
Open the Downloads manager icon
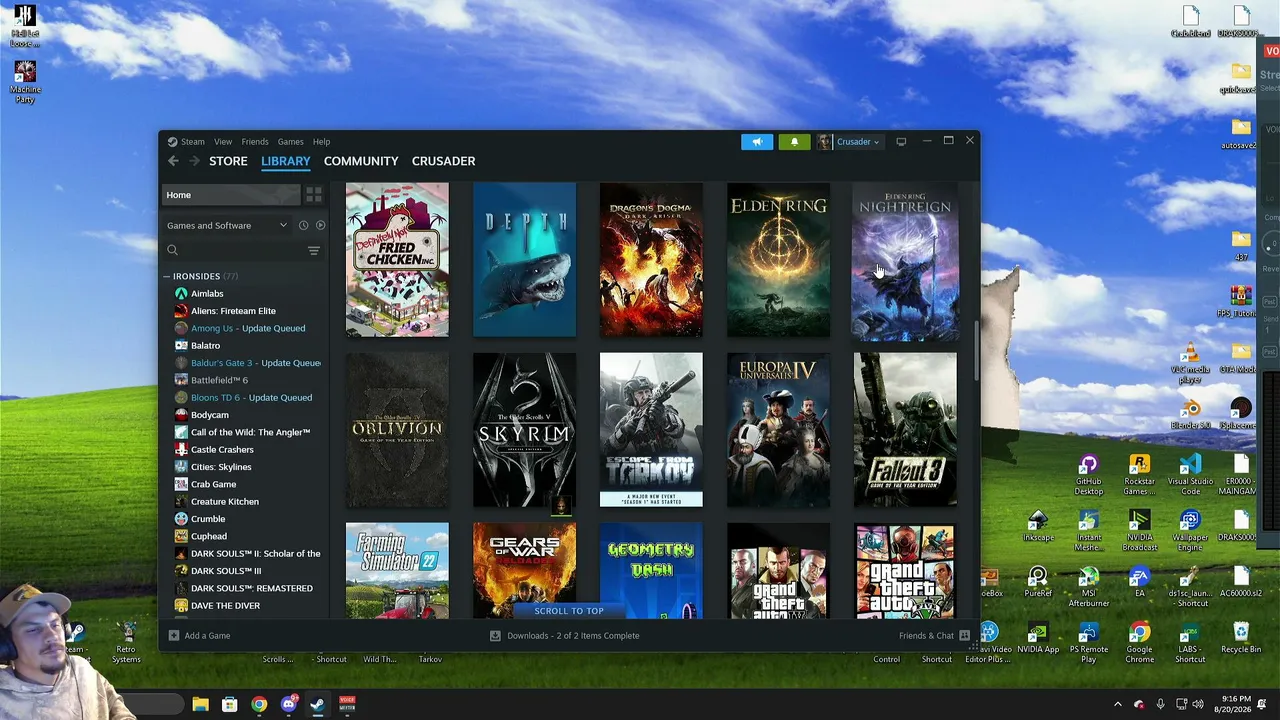point(495,635)
